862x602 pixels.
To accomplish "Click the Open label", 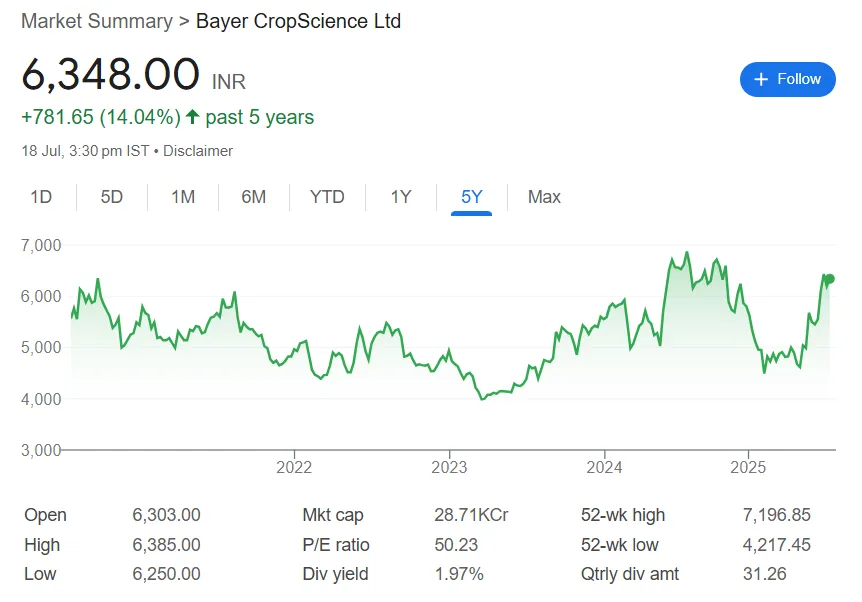I will 46,515.
